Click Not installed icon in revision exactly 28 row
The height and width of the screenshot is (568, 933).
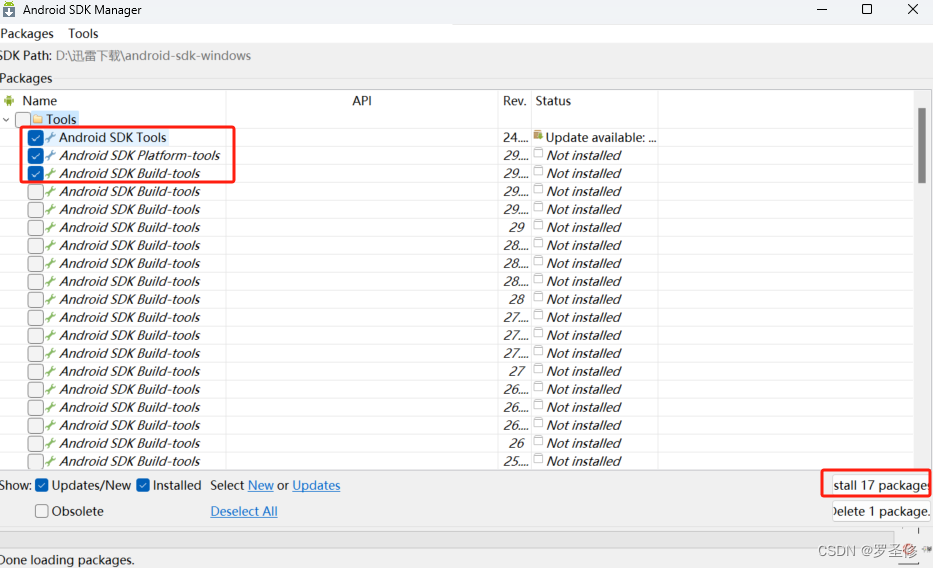538,297
